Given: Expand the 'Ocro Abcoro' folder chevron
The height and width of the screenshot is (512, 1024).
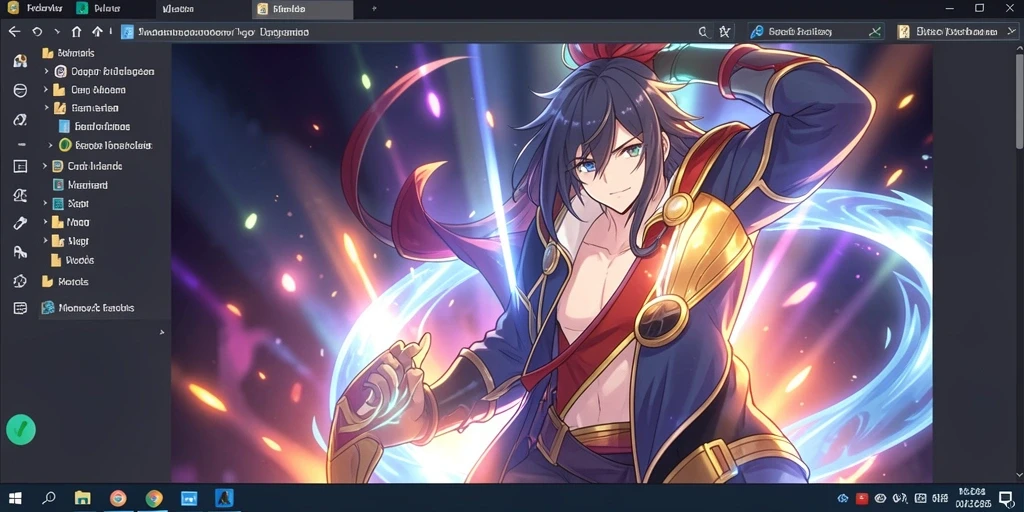Looking at the screenshot, I should (x=46, y=89).
